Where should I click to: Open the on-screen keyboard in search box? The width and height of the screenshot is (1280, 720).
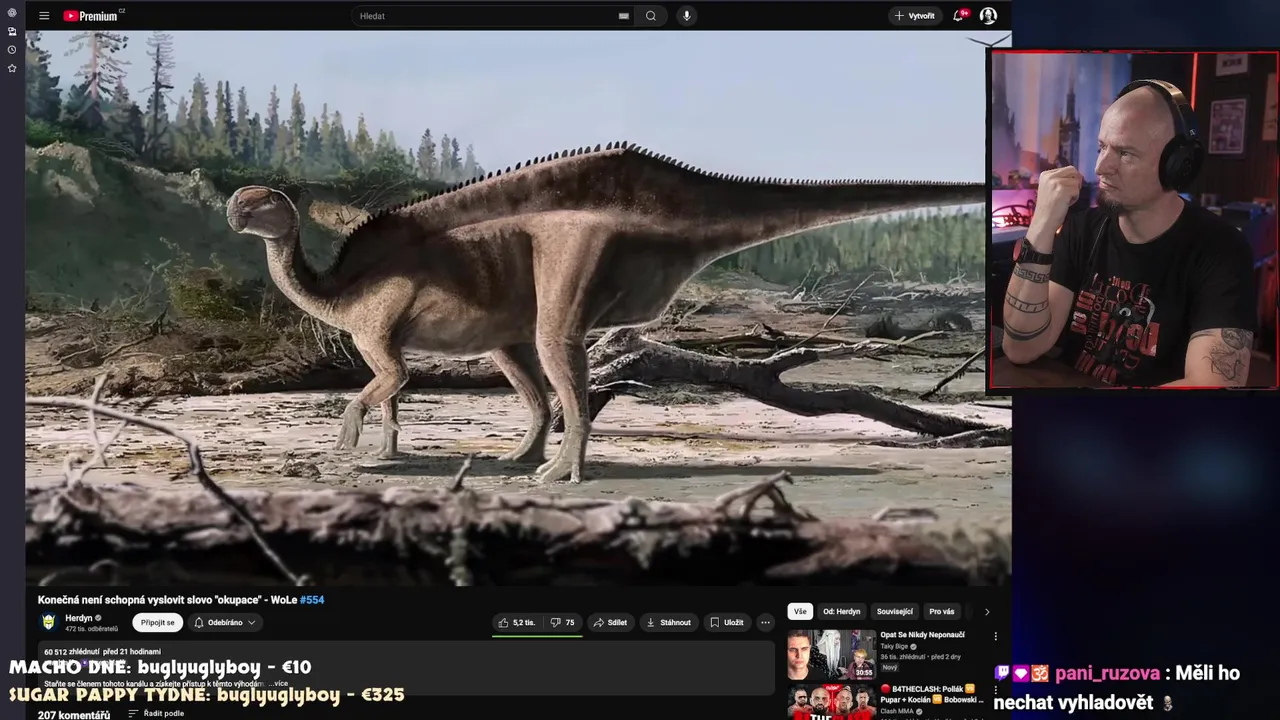click(624, 16)
